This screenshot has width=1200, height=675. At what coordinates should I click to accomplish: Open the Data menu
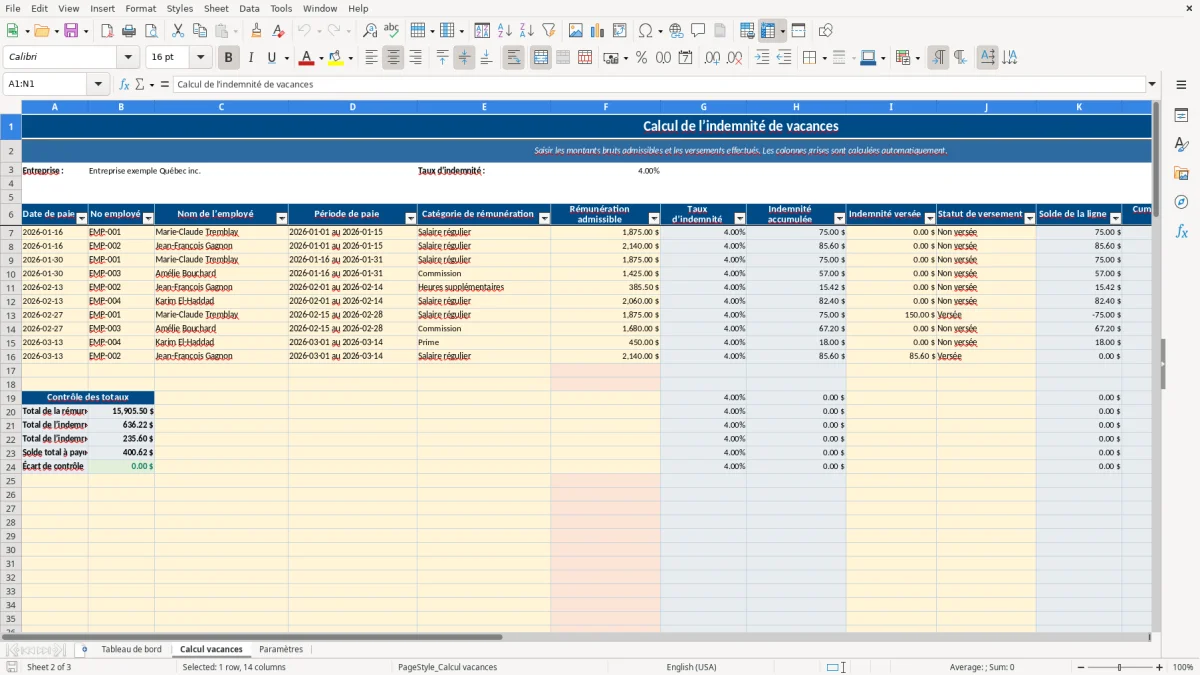pos(249,8)
